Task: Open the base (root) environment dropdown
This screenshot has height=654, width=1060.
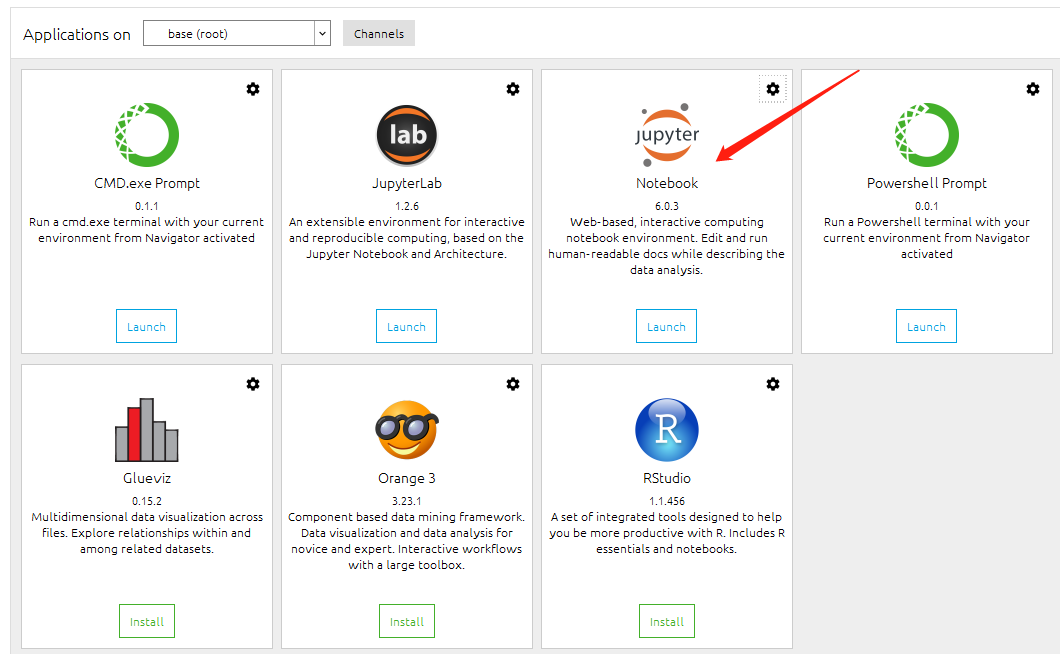Action: pos(237,33)
